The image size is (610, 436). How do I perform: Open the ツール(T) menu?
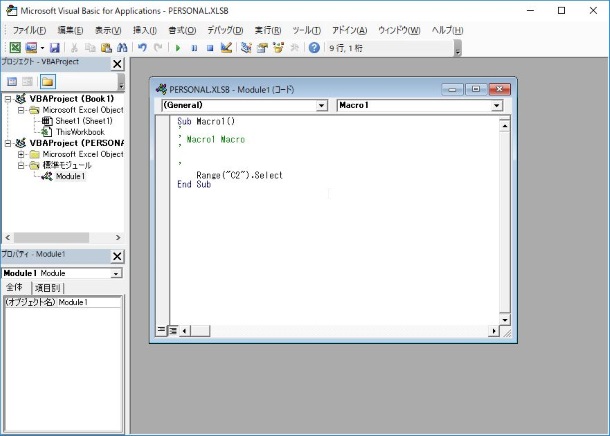click(307, 30)
